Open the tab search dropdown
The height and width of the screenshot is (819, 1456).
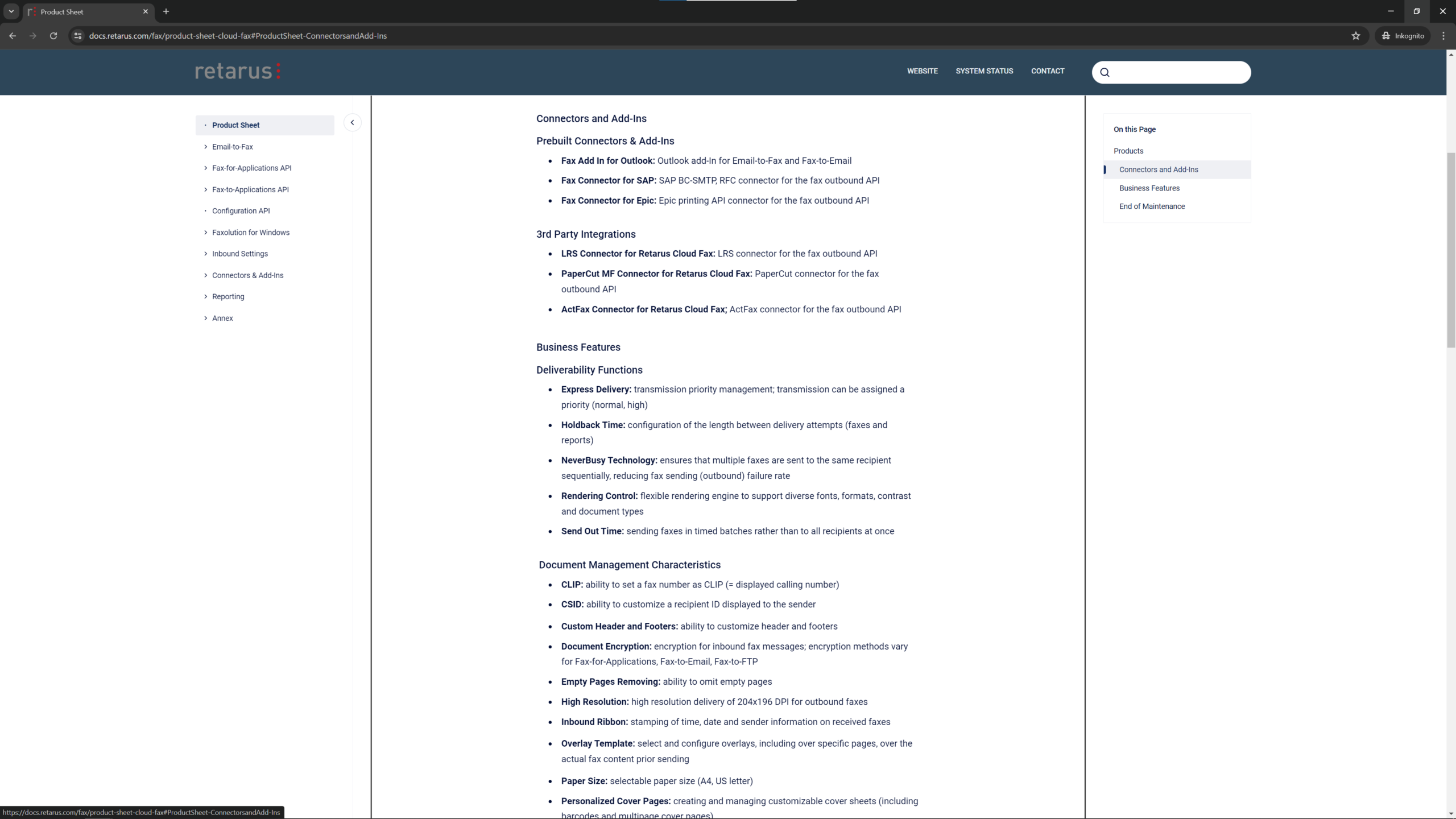tap(11, 11)
